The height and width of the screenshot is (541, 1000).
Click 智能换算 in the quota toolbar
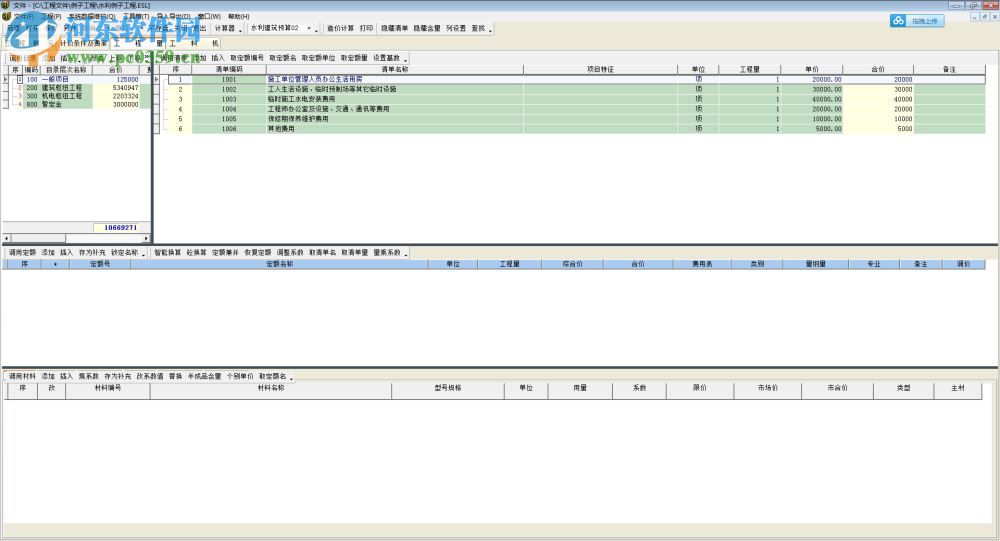coord(168,253)
